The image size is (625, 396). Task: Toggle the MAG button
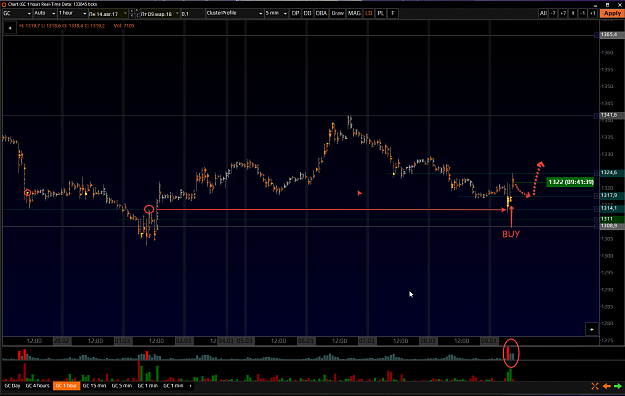point(354,13)
